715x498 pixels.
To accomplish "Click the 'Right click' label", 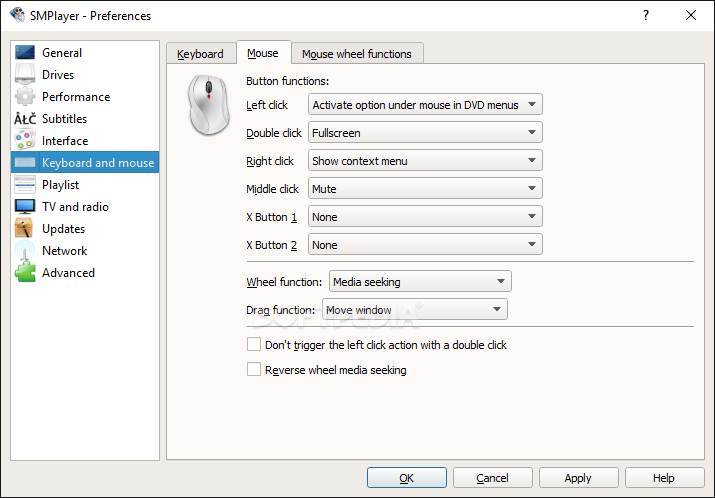I will click(270, 161).
